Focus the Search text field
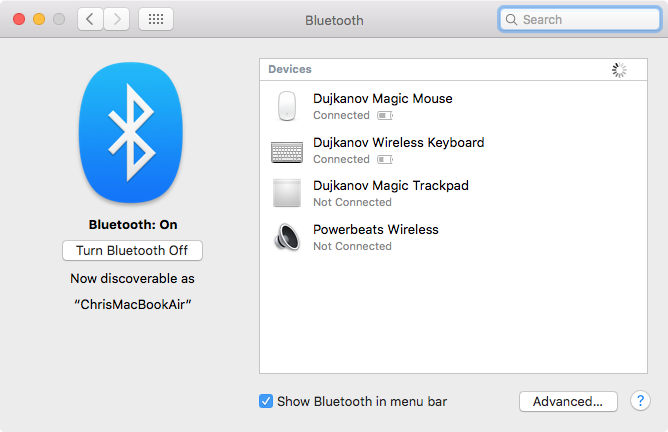Image resolution: width=668 pixels, height=432 pixels. (580, 20)
